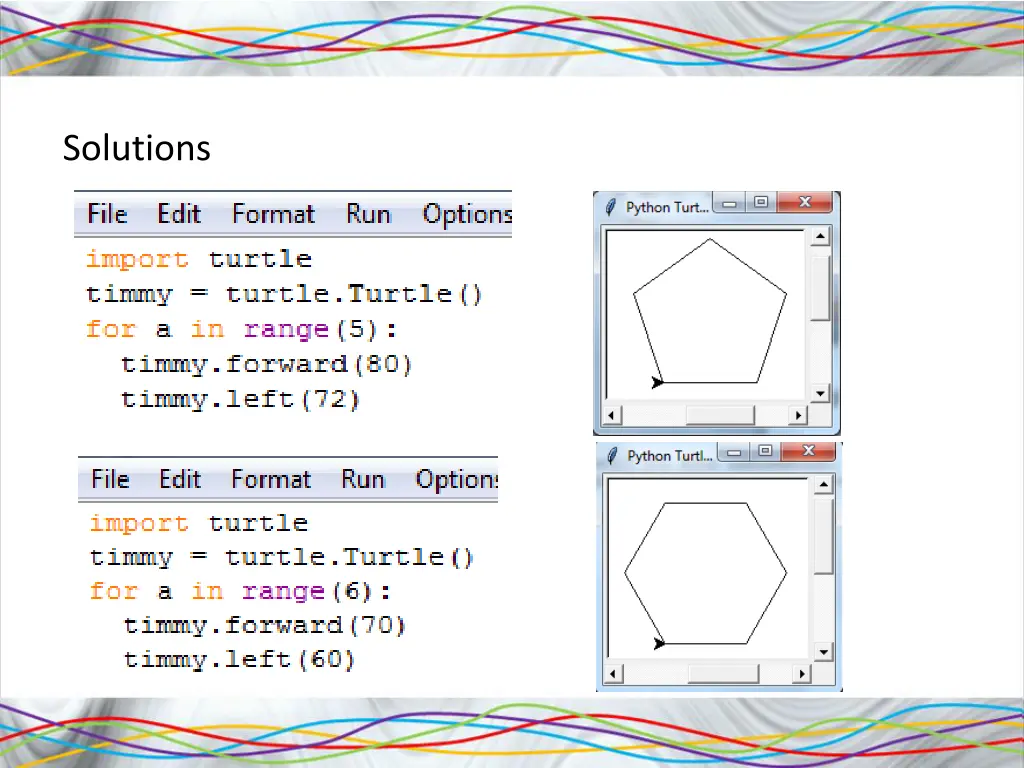1024x768 pixels.
Task: Click the horizontal scrollbar thumb in the pentagon window
Action: 720,415
